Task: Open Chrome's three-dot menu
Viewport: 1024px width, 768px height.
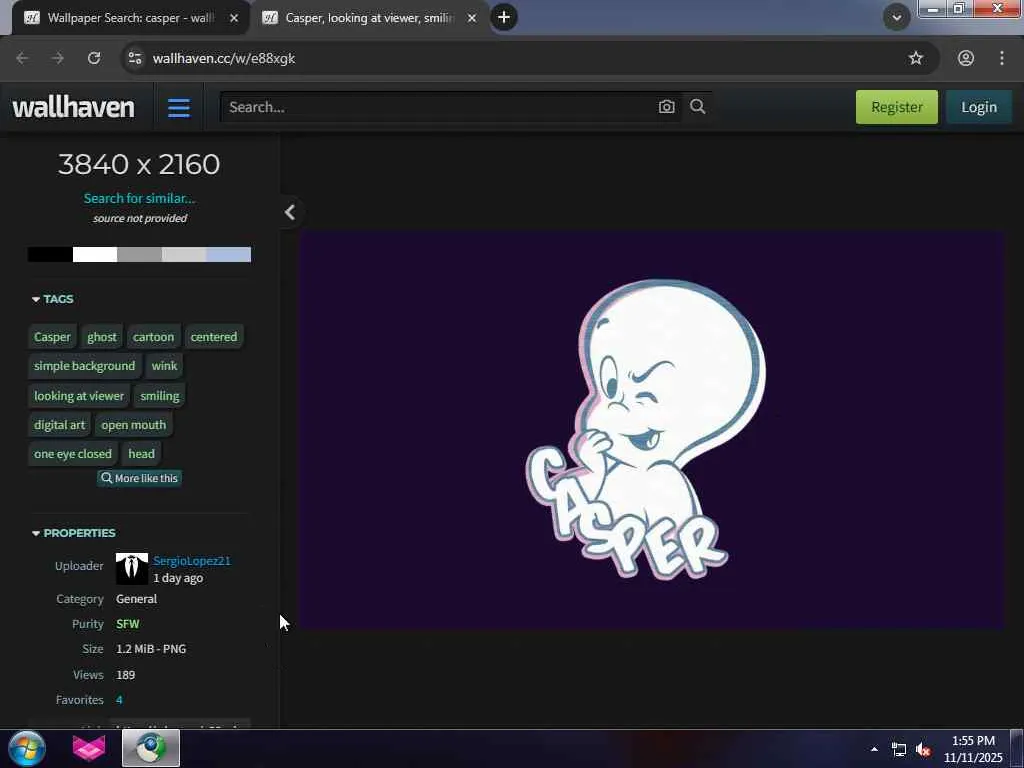Action: (1002, 58)
